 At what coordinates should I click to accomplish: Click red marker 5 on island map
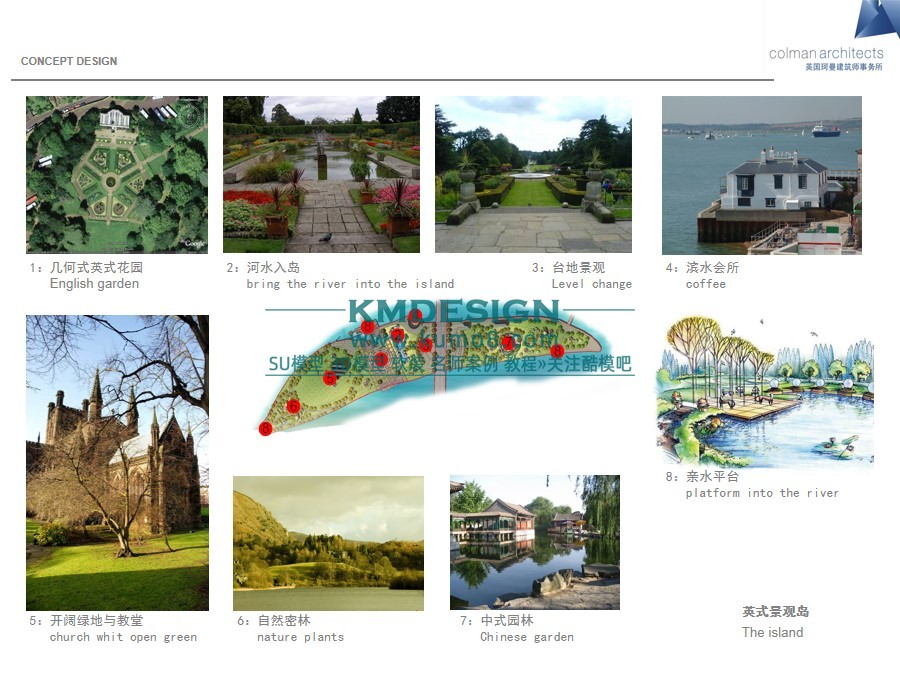pos(330,378)
